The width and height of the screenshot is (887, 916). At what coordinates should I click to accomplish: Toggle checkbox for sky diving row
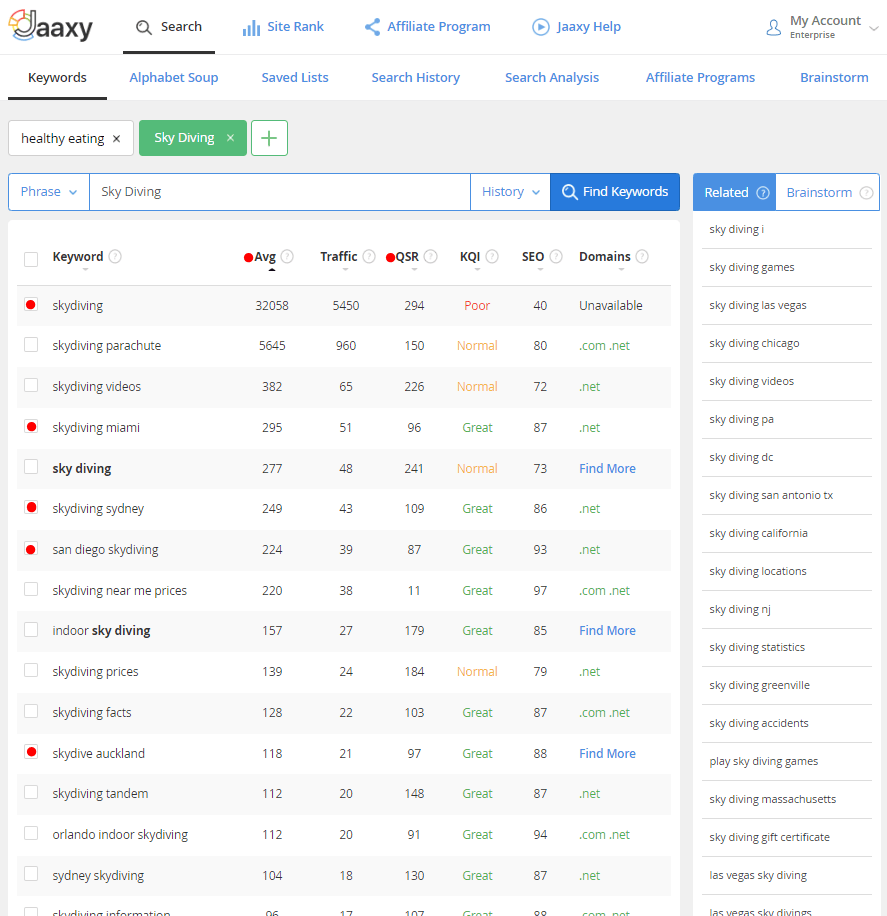(31, 467)
